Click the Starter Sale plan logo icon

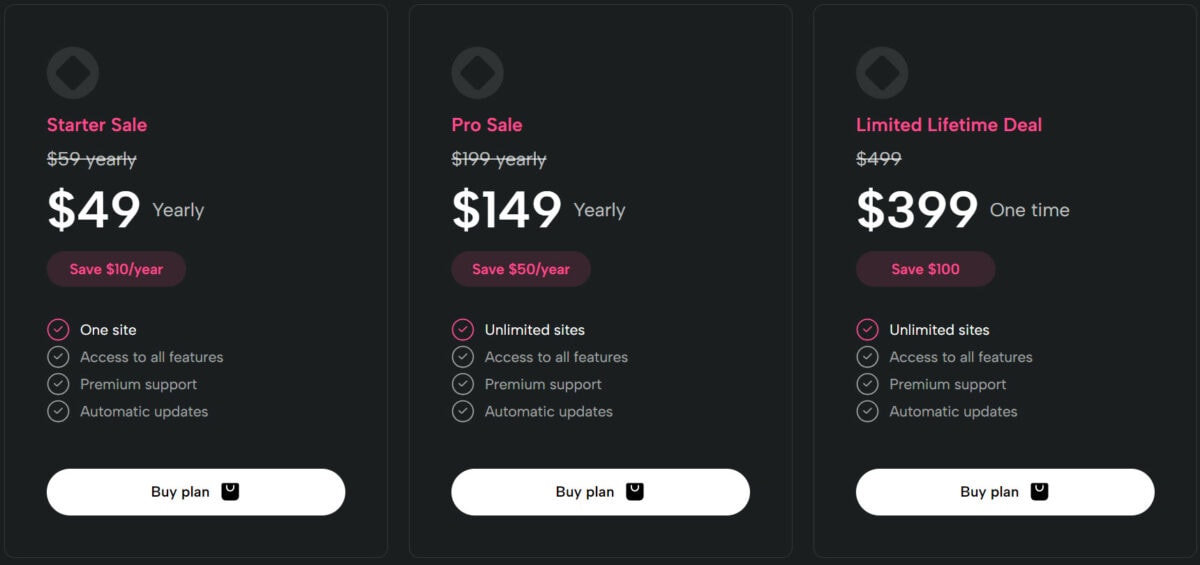click(73, 73)
